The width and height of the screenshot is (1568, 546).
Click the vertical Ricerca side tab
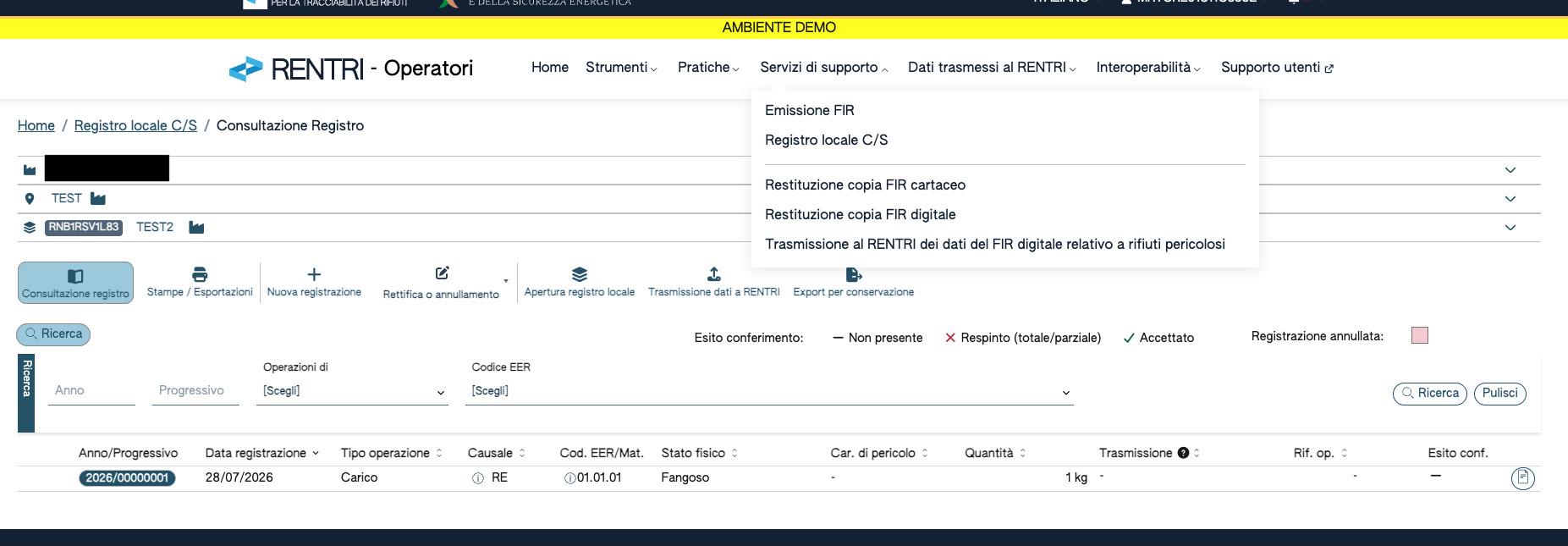pos(26,394)
